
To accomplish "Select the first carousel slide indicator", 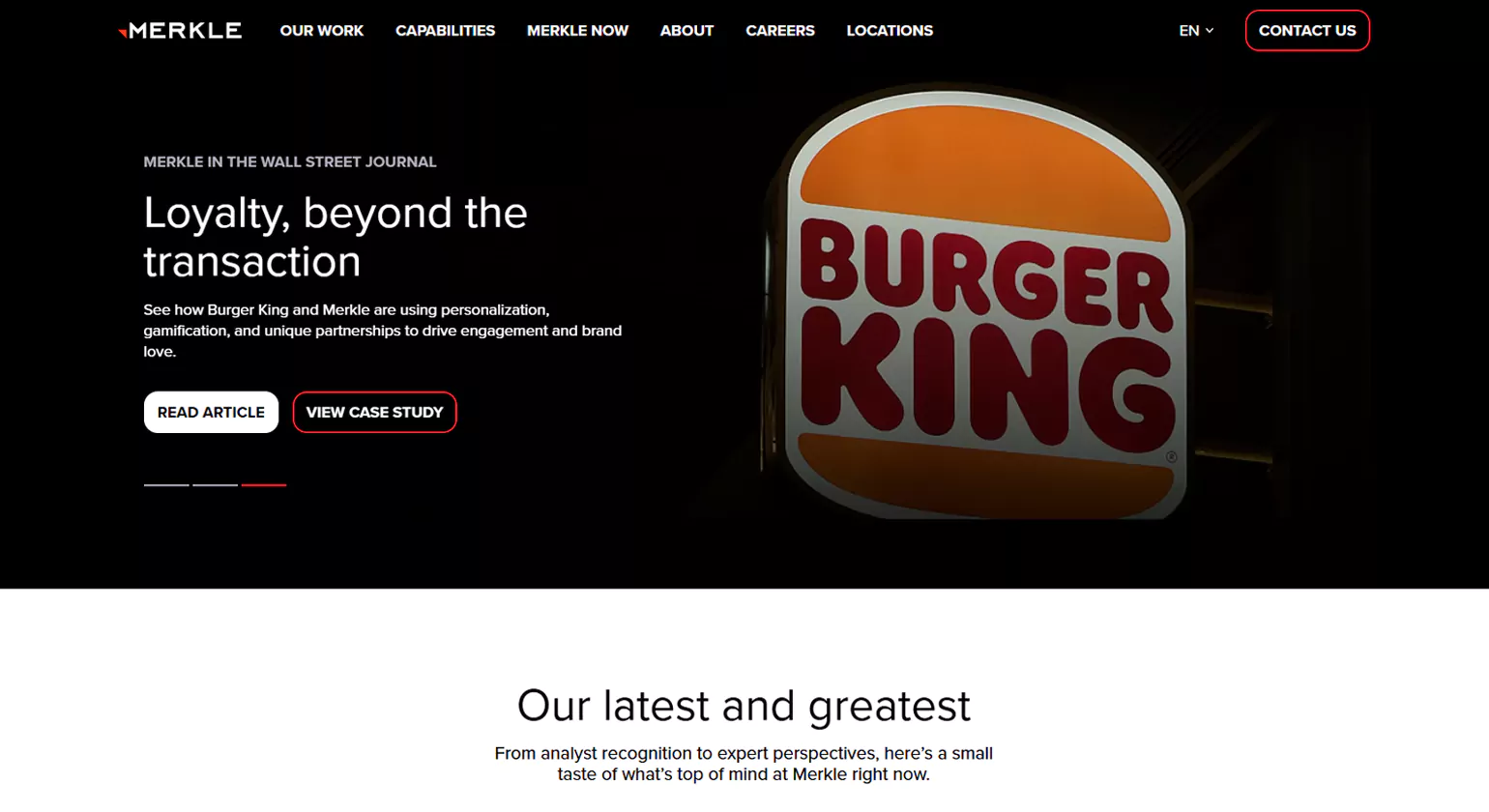I will click(x=166, y=484).
